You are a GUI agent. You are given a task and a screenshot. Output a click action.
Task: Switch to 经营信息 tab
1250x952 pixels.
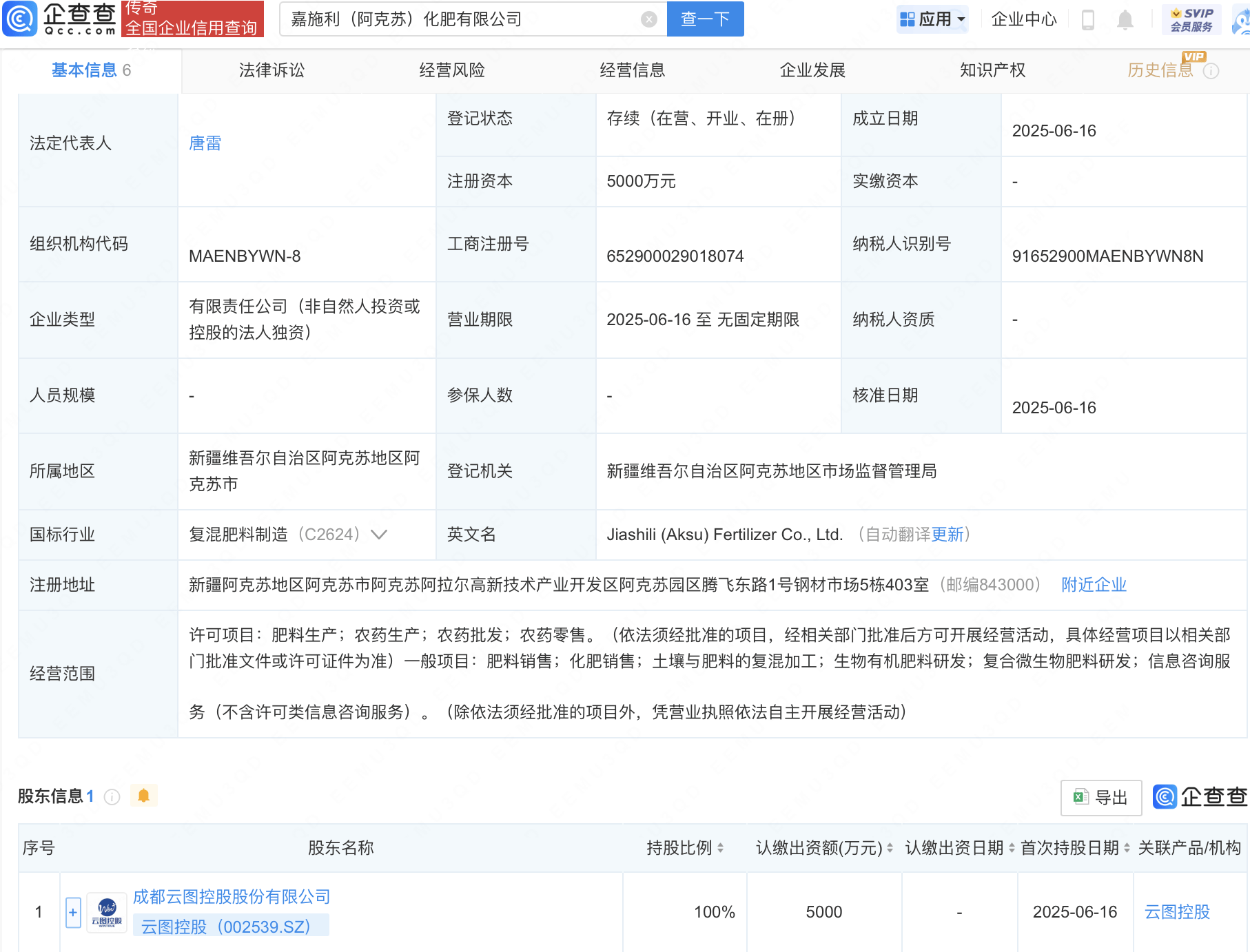632,70
